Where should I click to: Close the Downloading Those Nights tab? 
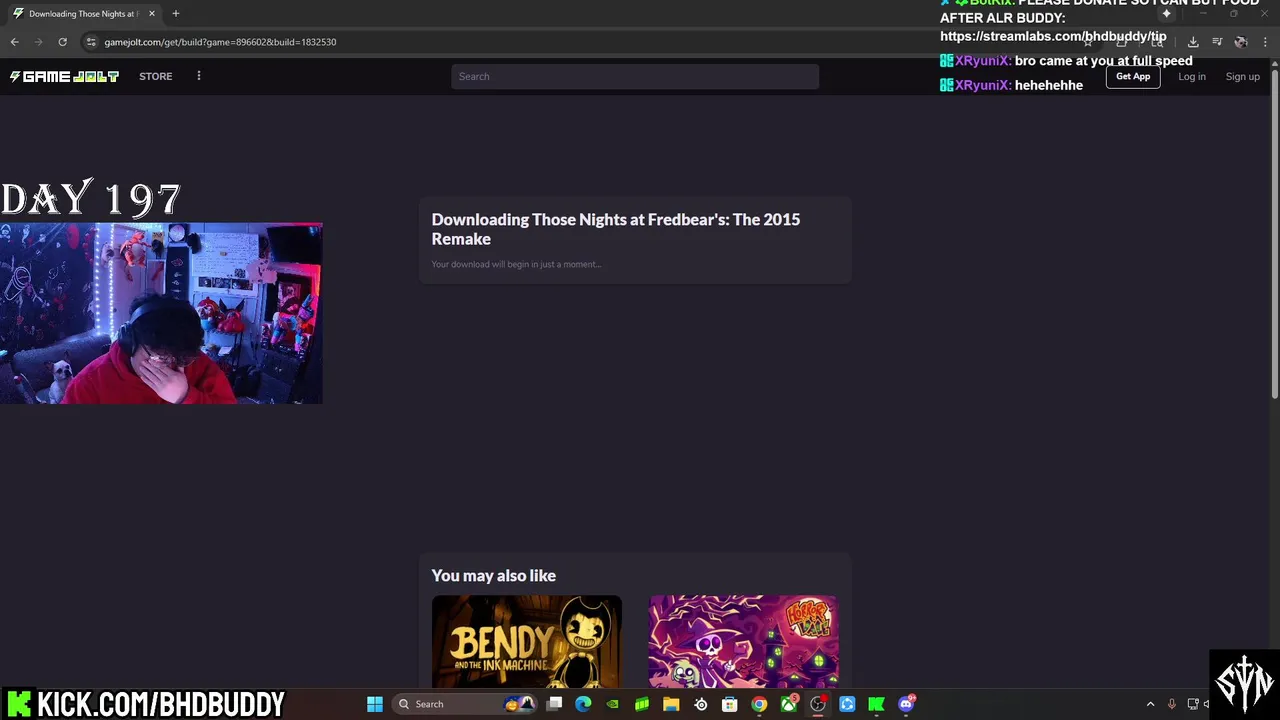point(152,14)
